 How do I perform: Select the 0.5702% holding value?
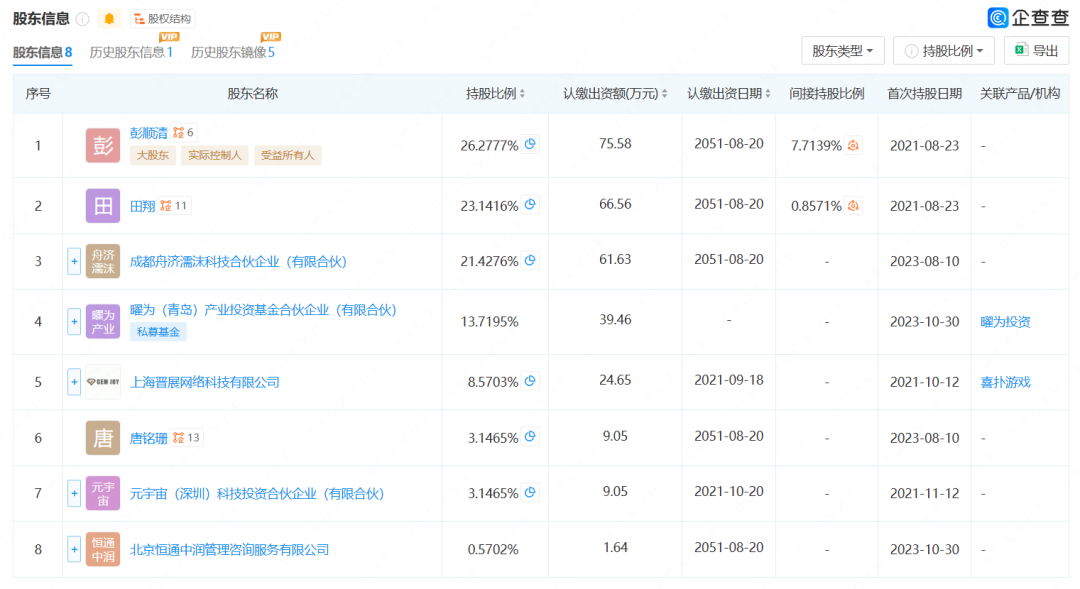pos(493,549)
